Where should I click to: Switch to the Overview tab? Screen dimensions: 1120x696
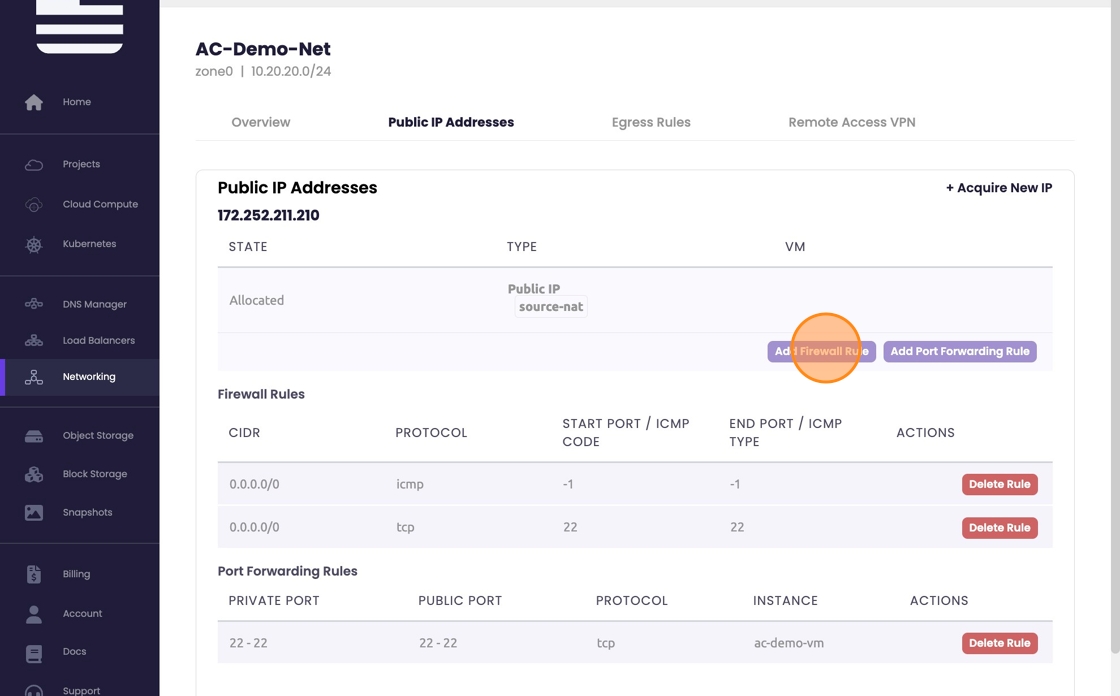(261, 122)
